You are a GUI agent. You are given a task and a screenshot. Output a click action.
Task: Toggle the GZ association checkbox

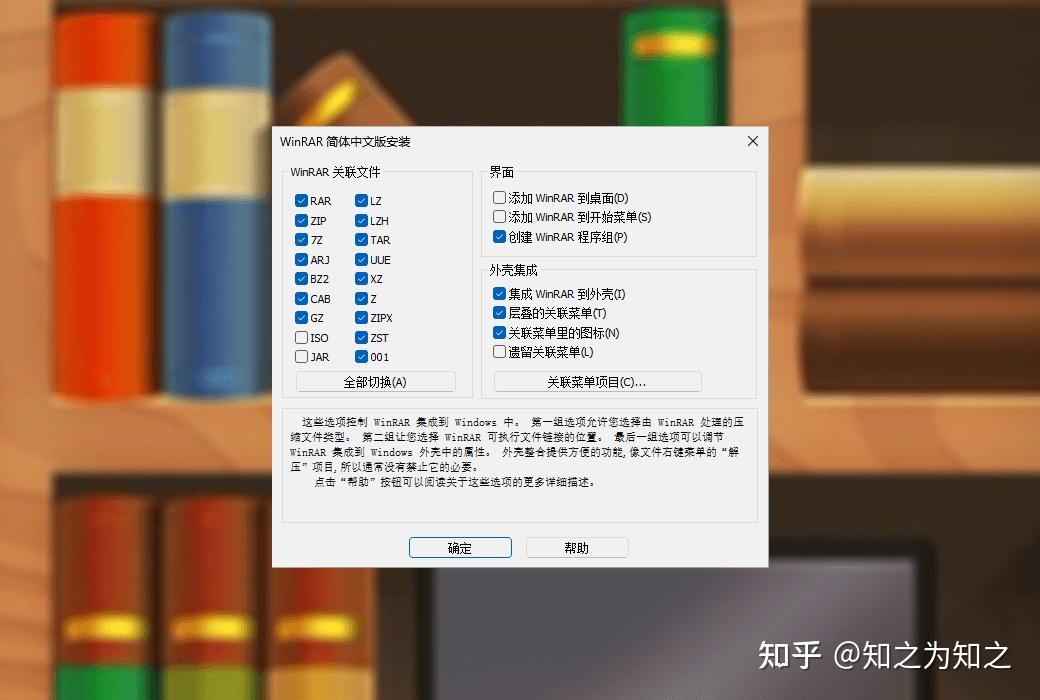pos(301,318)
